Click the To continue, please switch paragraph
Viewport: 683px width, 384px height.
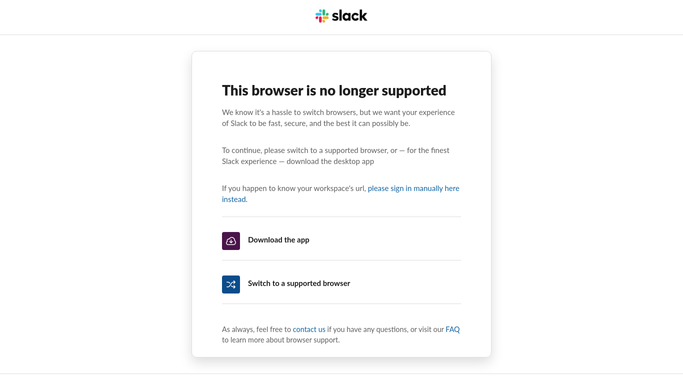(335, 156)
